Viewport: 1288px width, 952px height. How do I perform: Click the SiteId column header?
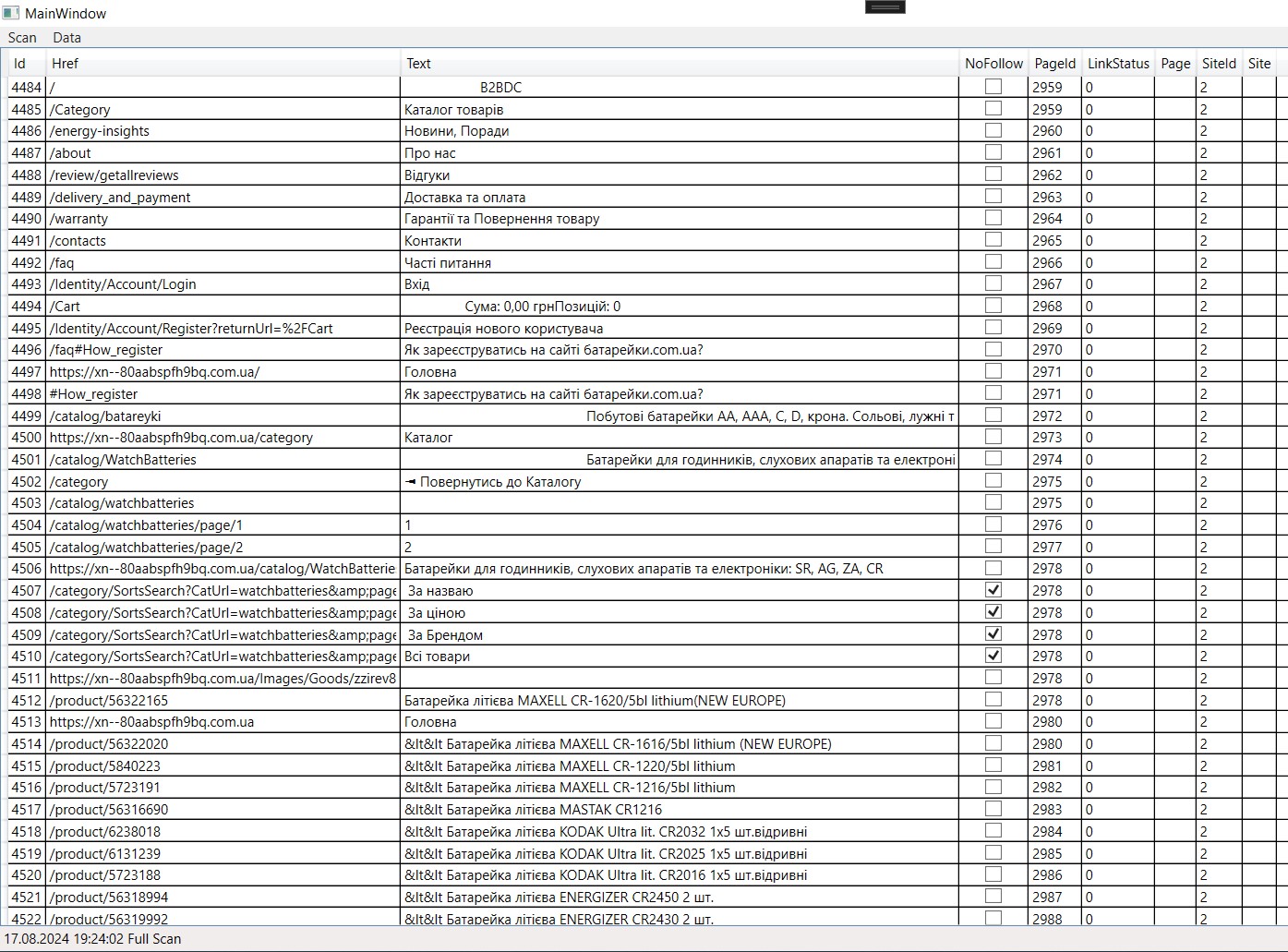[1219, 64]
